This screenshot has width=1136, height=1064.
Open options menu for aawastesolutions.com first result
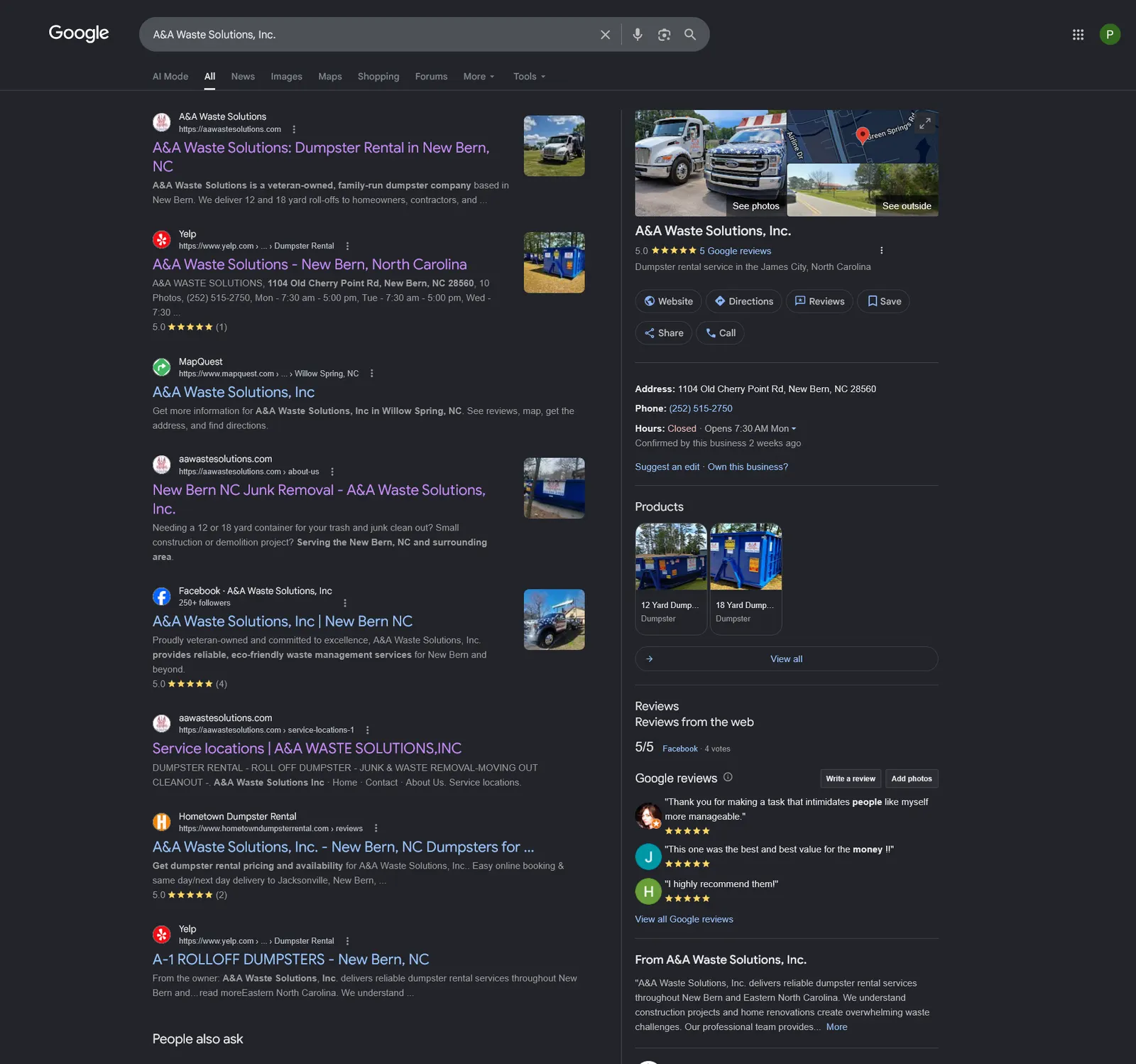coord(294,129)
